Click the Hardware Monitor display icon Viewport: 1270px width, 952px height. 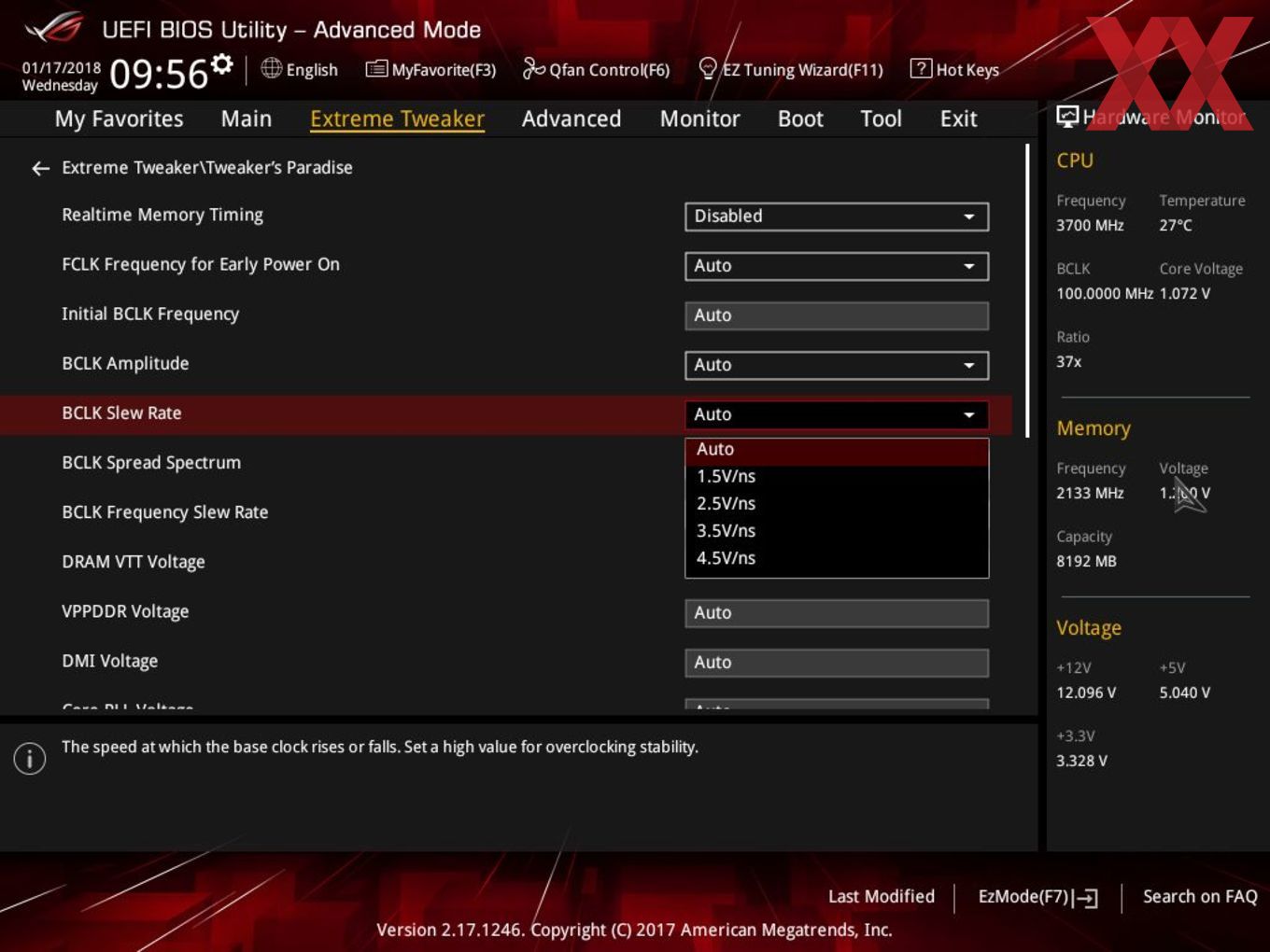pyautogui.click(x=1067, y=116)
